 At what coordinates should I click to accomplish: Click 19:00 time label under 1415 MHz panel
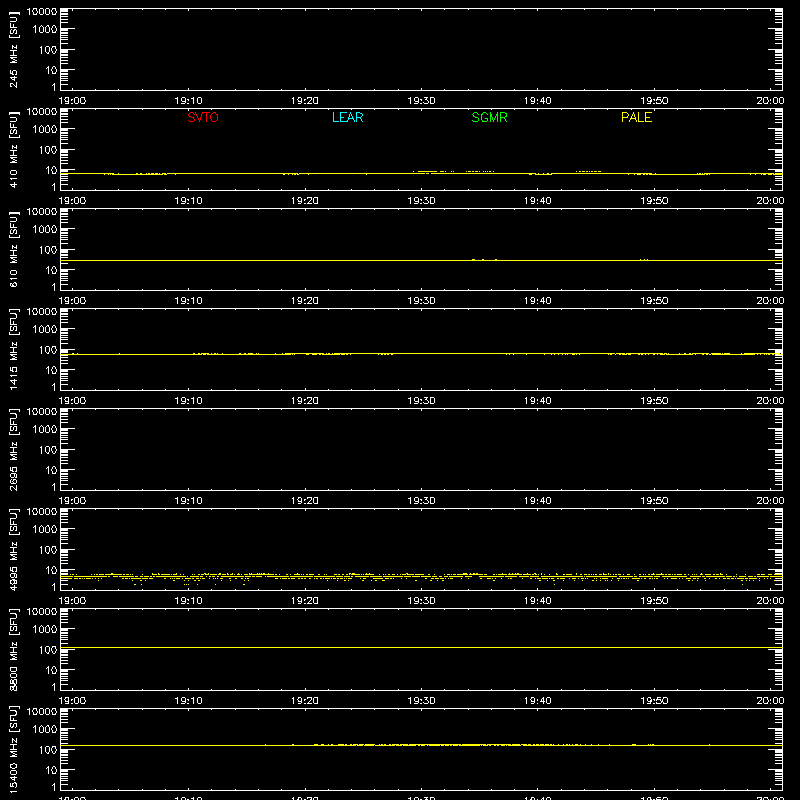click(x=72, y=401)
